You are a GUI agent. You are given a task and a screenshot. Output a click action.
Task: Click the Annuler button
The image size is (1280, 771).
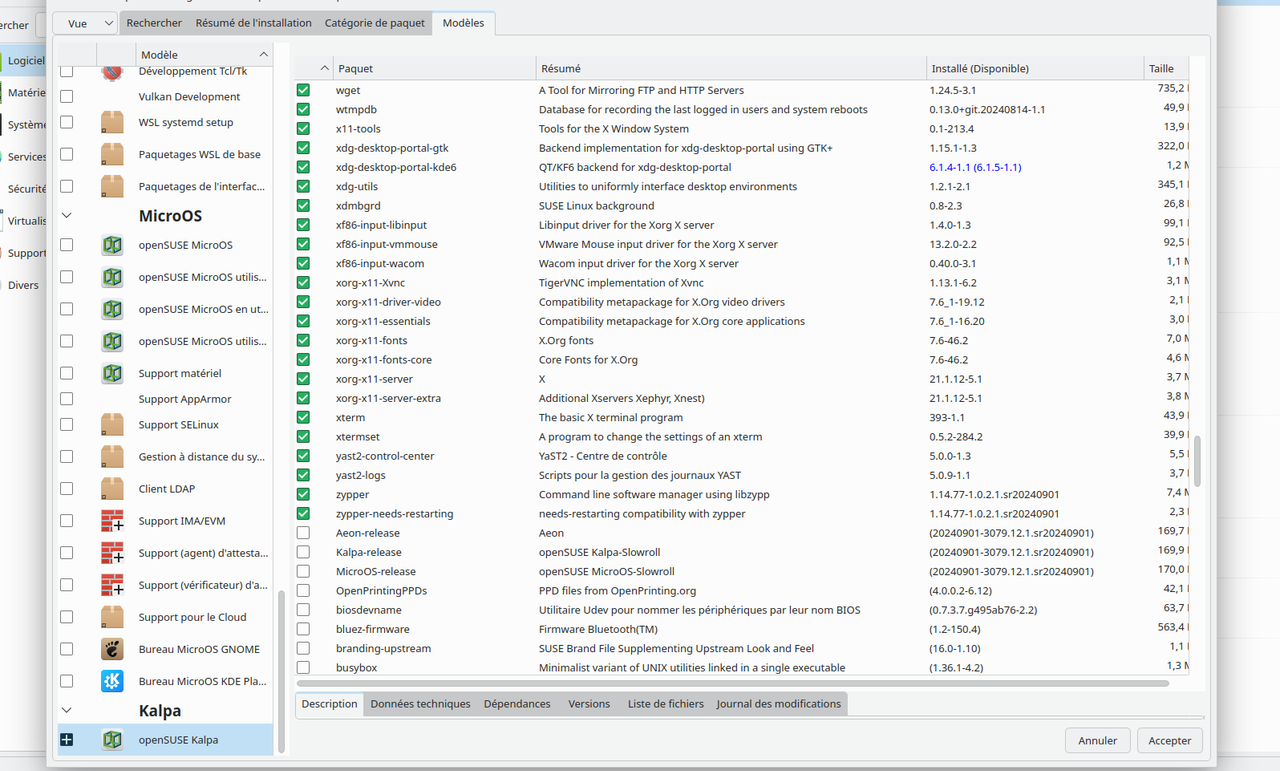1098,741
